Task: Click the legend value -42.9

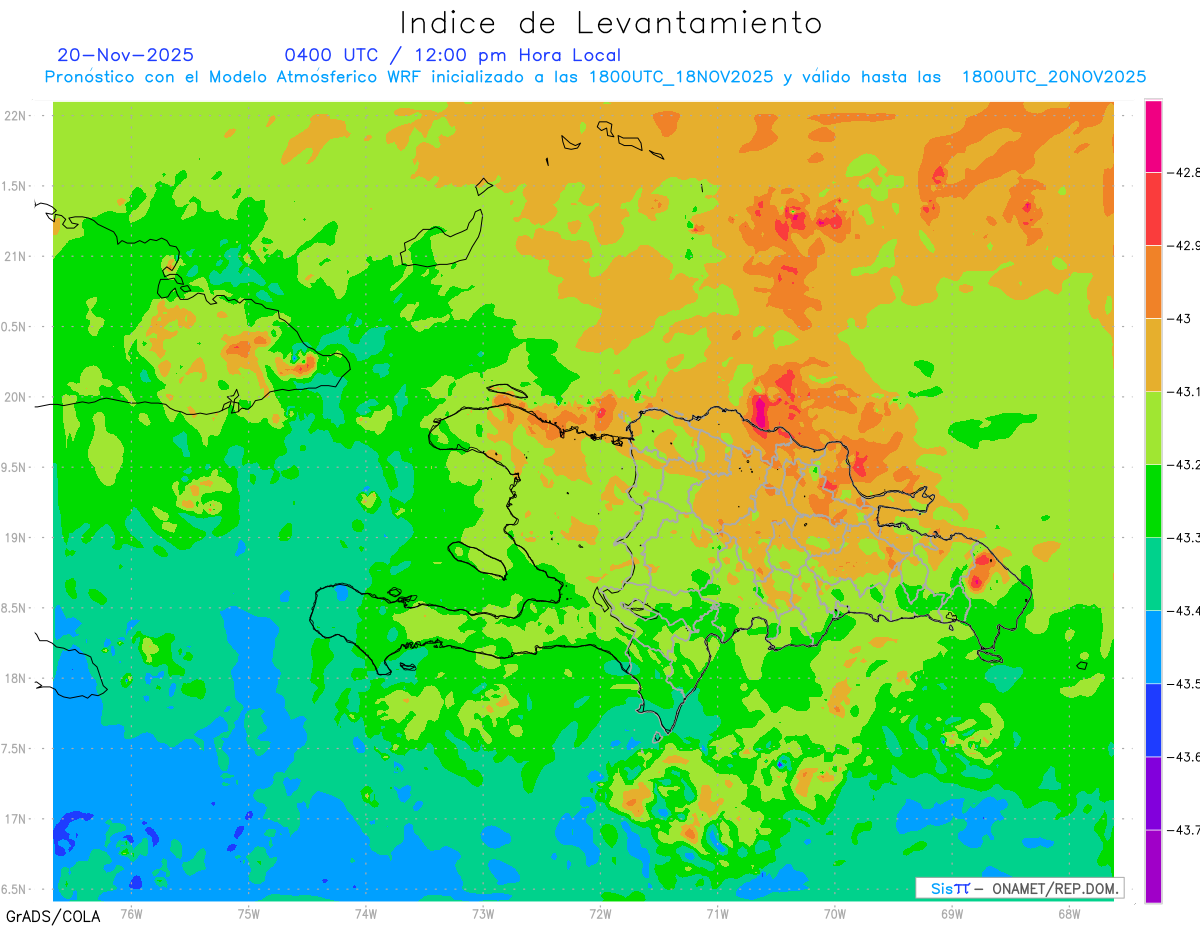Action: click(1183, 246)
